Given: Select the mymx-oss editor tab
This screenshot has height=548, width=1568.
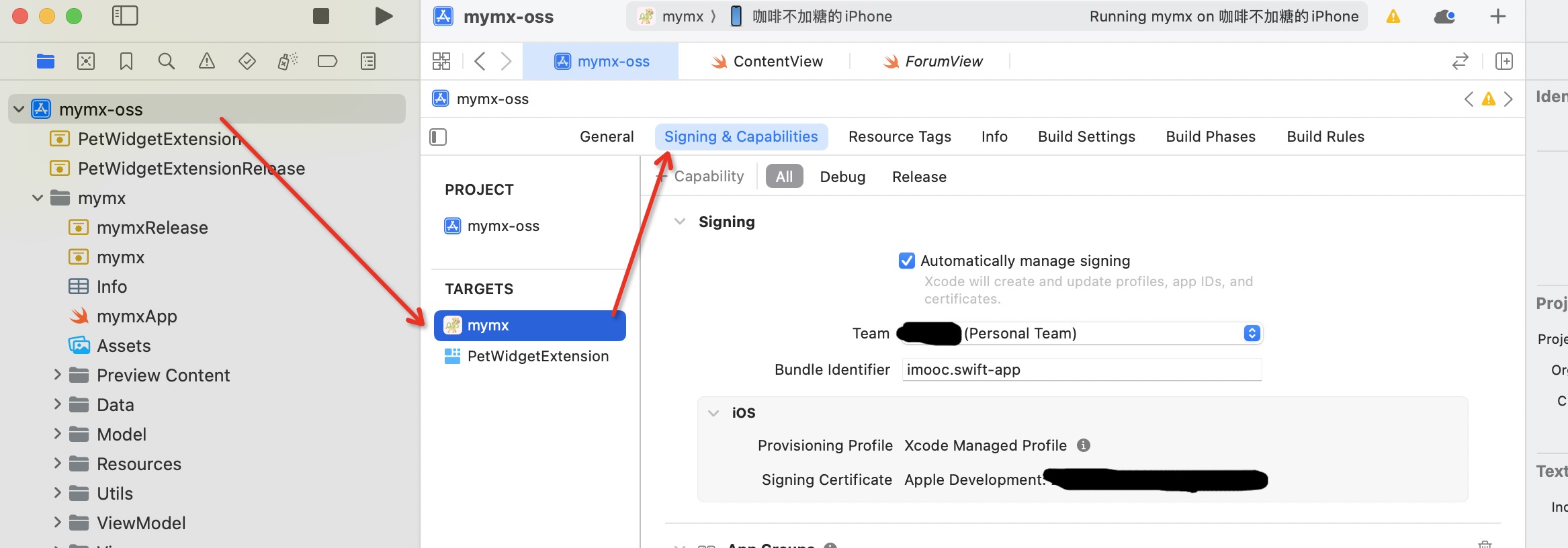Looking at the screenshot, I should pyautogui.click(x=601, y=62).
